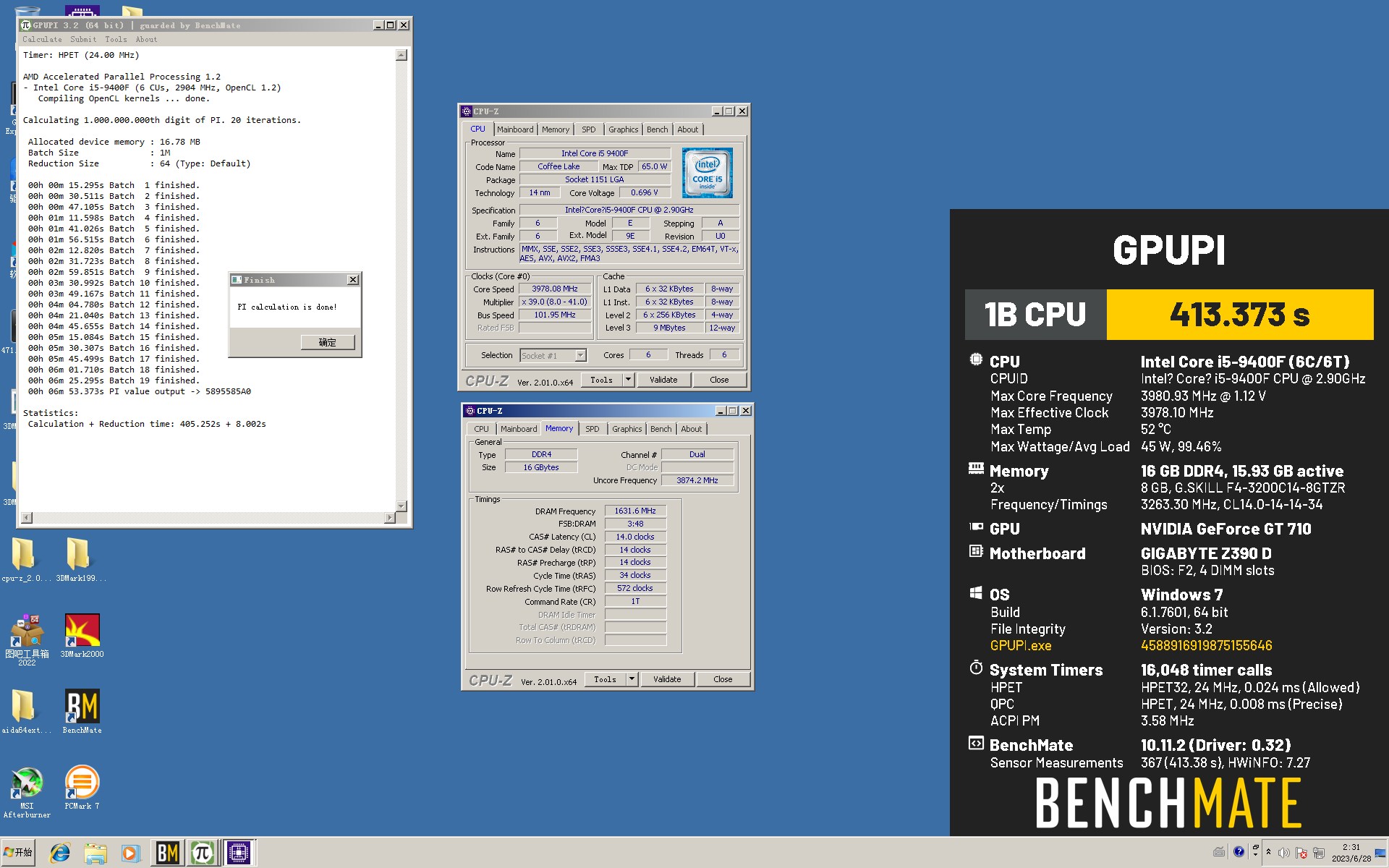The height and width of the screenshot is (868, 1389).
Task: Select Mainboard tab in upper CPU-Z window
Action: click(x=515, y=129)
